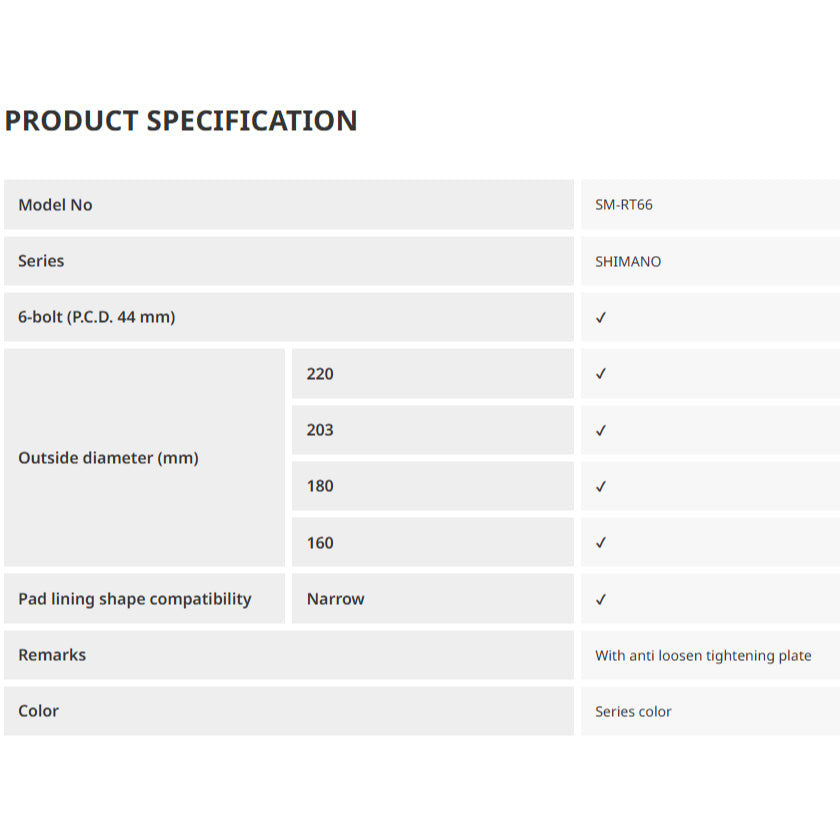Click the 6-bolt (P.C.D. 44 mm) label
The width and height of the screenshot is (840, 840).
tap(96, 318)
